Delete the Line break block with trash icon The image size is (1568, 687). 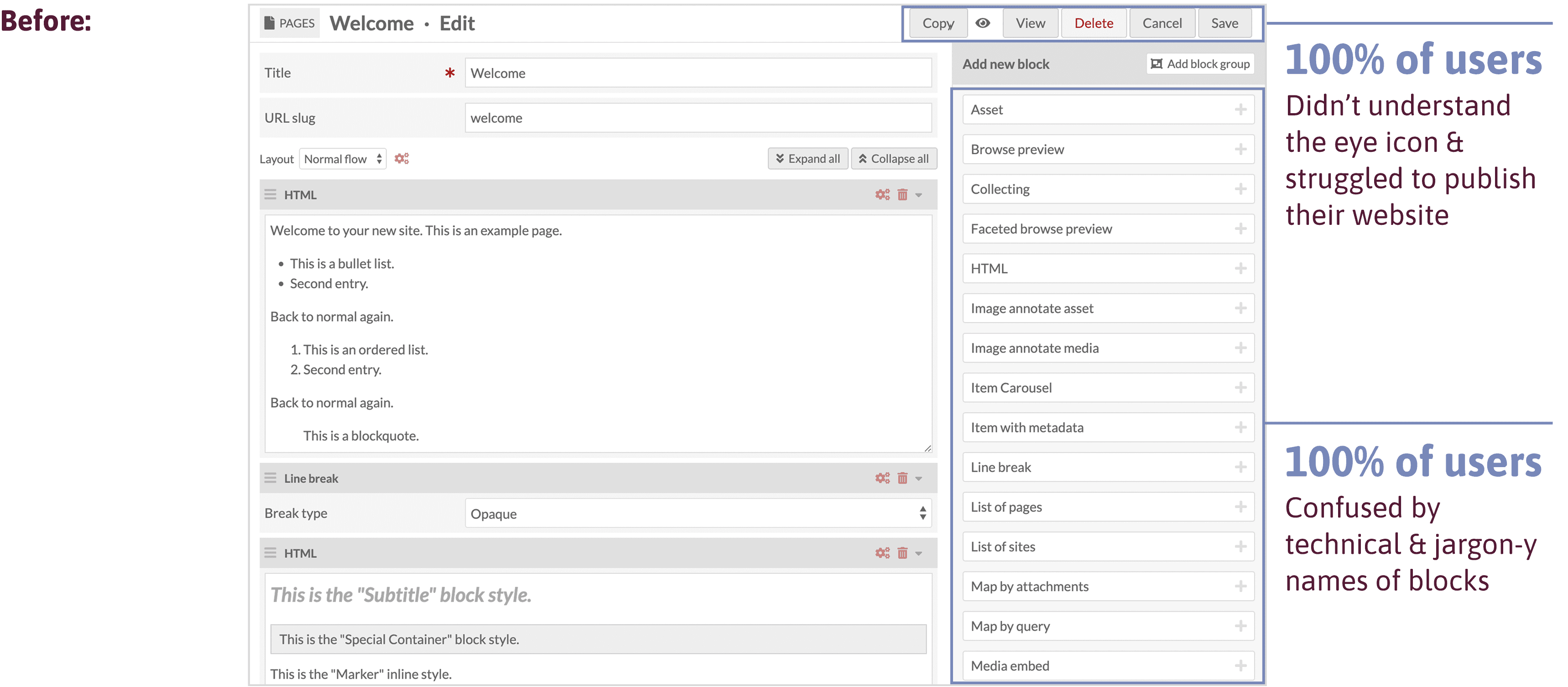click(x=902, y=478)
